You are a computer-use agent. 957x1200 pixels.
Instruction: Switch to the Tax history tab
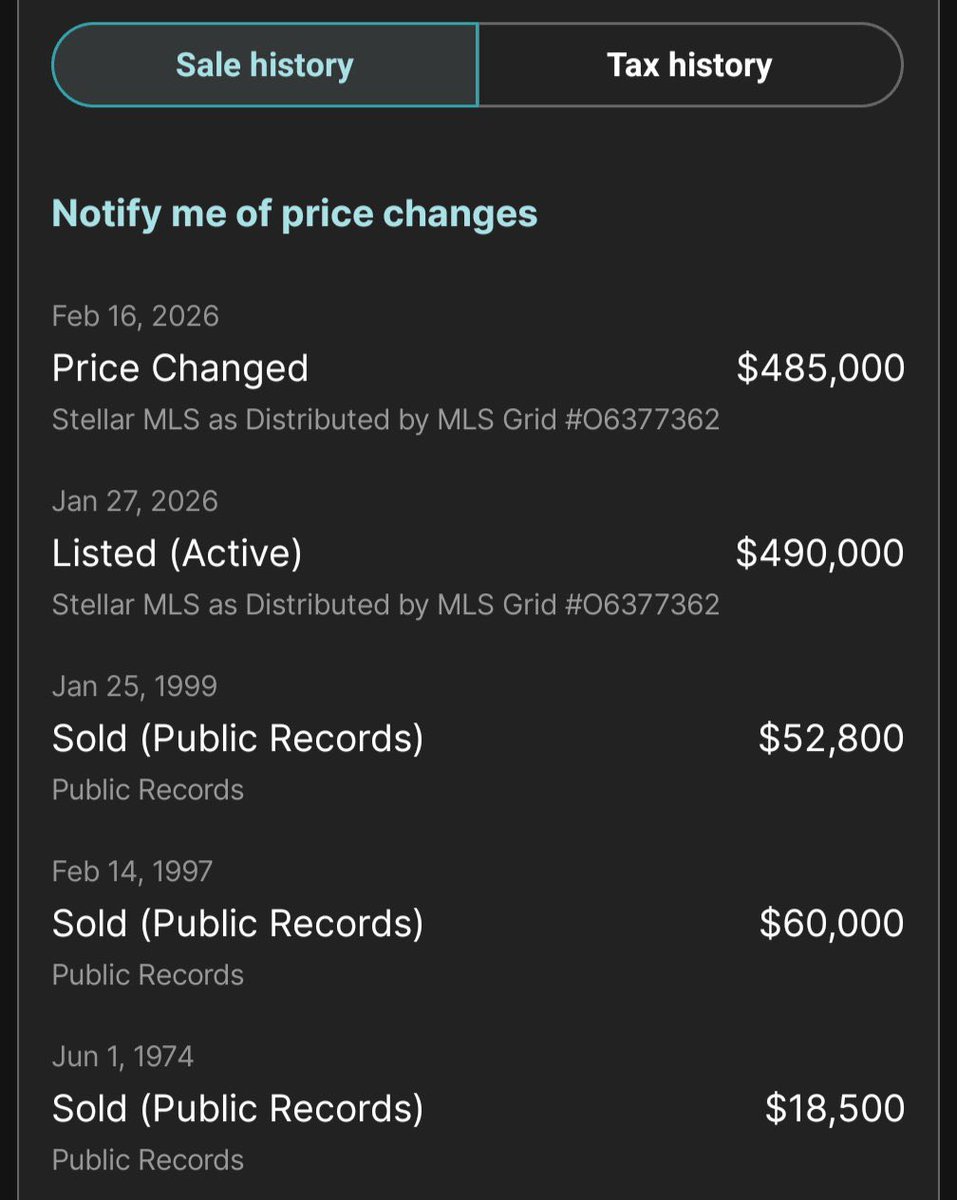coord(690,66)
